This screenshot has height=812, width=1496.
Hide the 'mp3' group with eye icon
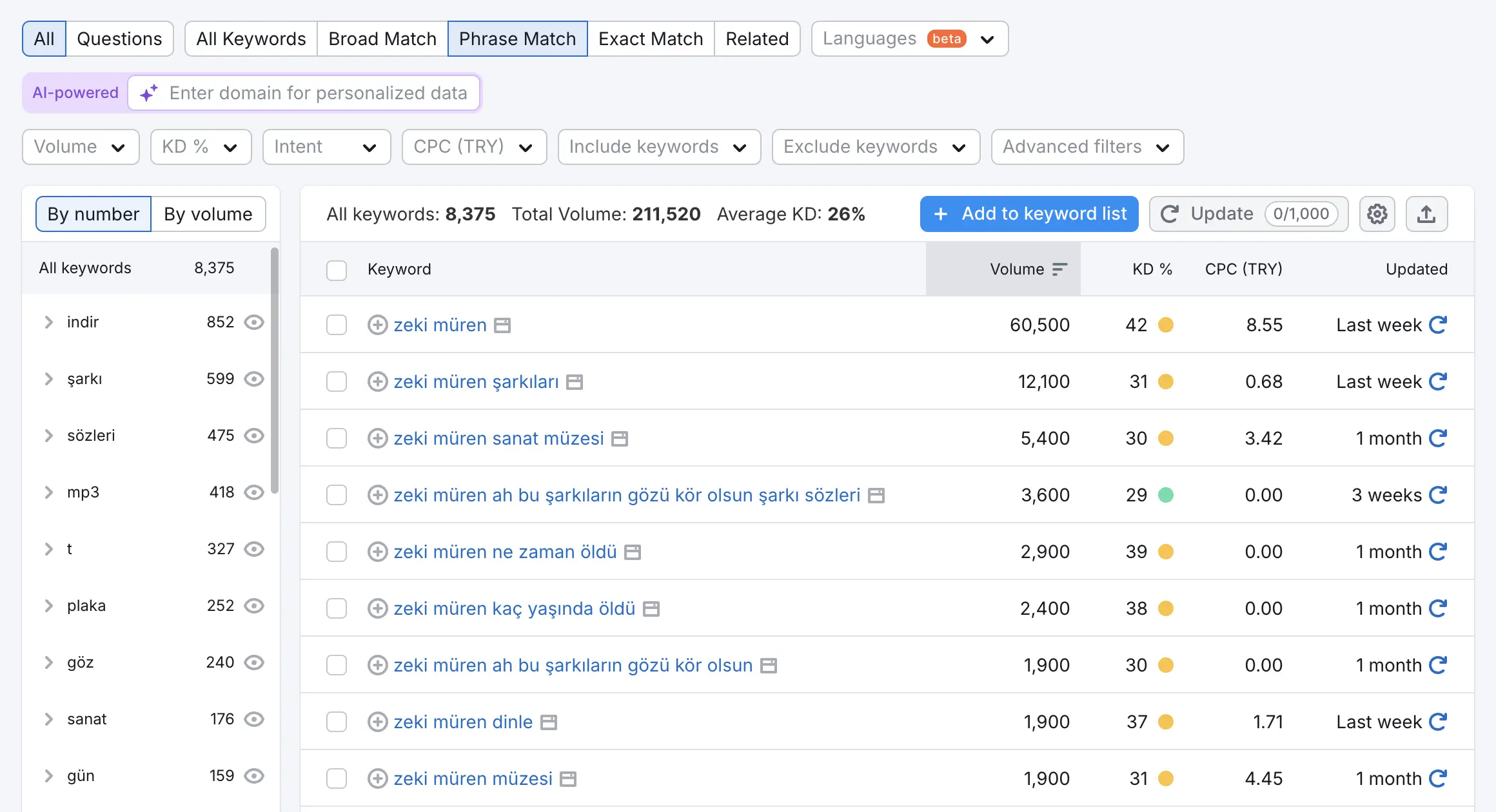click(x=254, y=492)
